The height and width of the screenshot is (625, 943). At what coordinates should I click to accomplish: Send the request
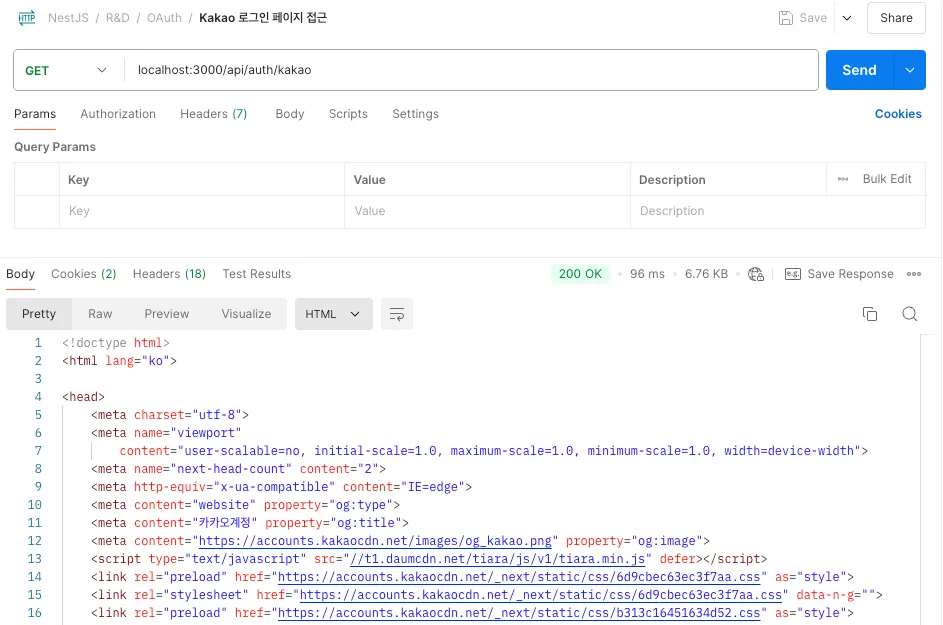tap(859, 70)
